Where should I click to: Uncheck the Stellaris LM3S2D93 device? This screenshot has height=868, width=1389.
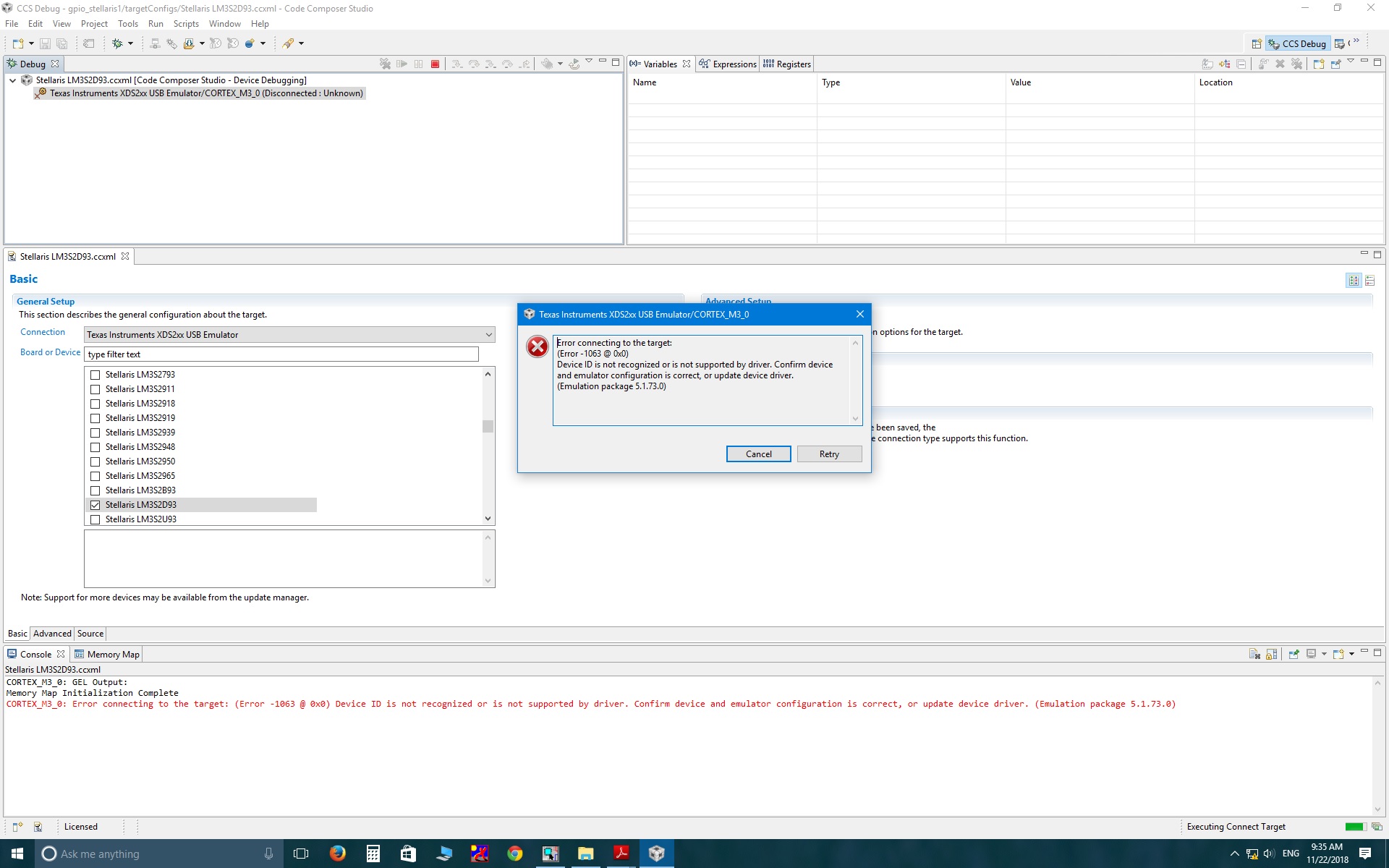pos(95,505)
